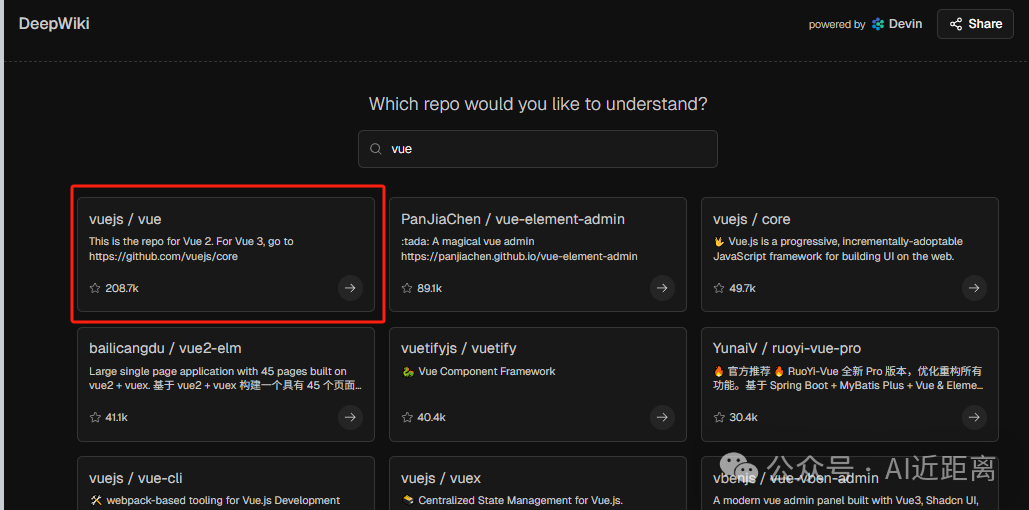Click star icon beside 41.1k
This screenshot has width=1029, height=510.
(94, 417)
